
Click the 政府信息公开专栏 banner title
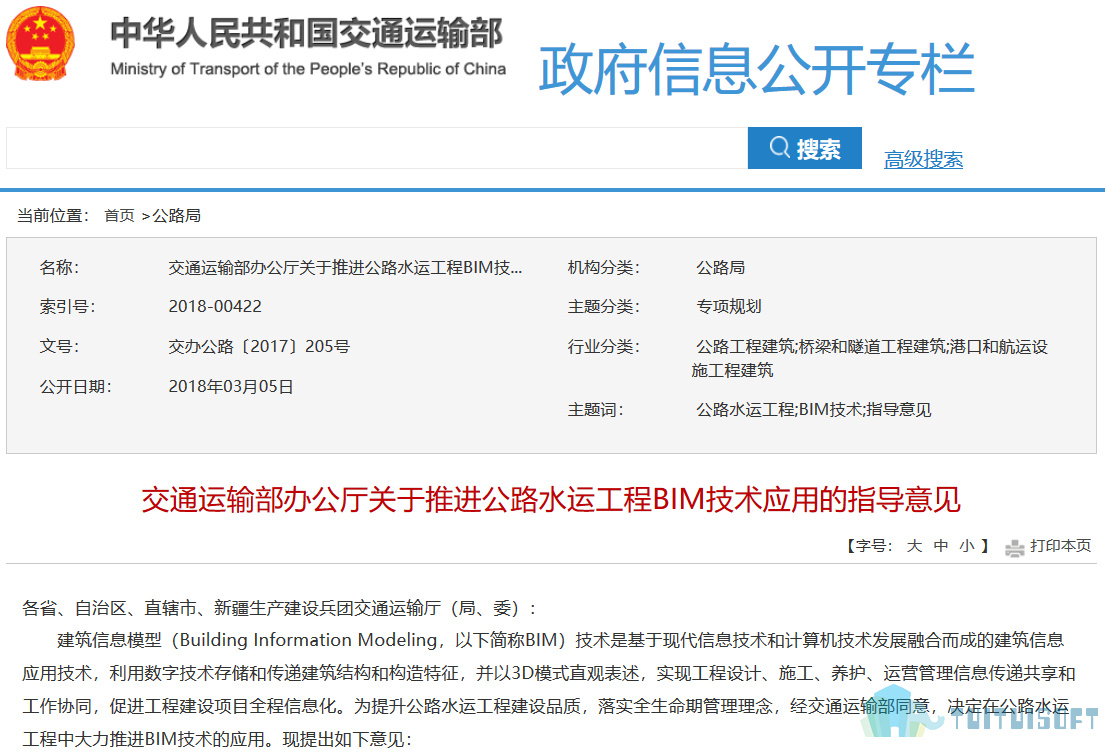(756, 68)
